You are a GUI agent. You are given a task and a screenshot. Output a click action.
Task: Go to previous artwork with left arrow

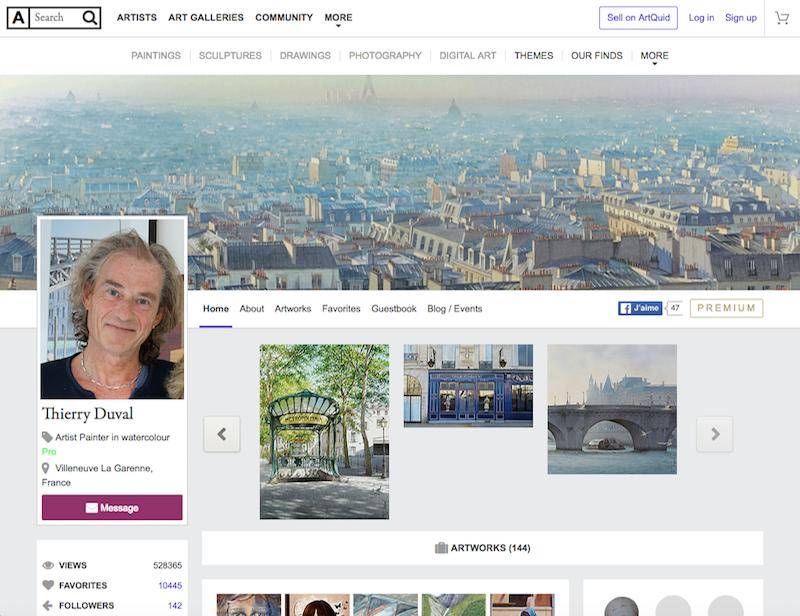222,434
